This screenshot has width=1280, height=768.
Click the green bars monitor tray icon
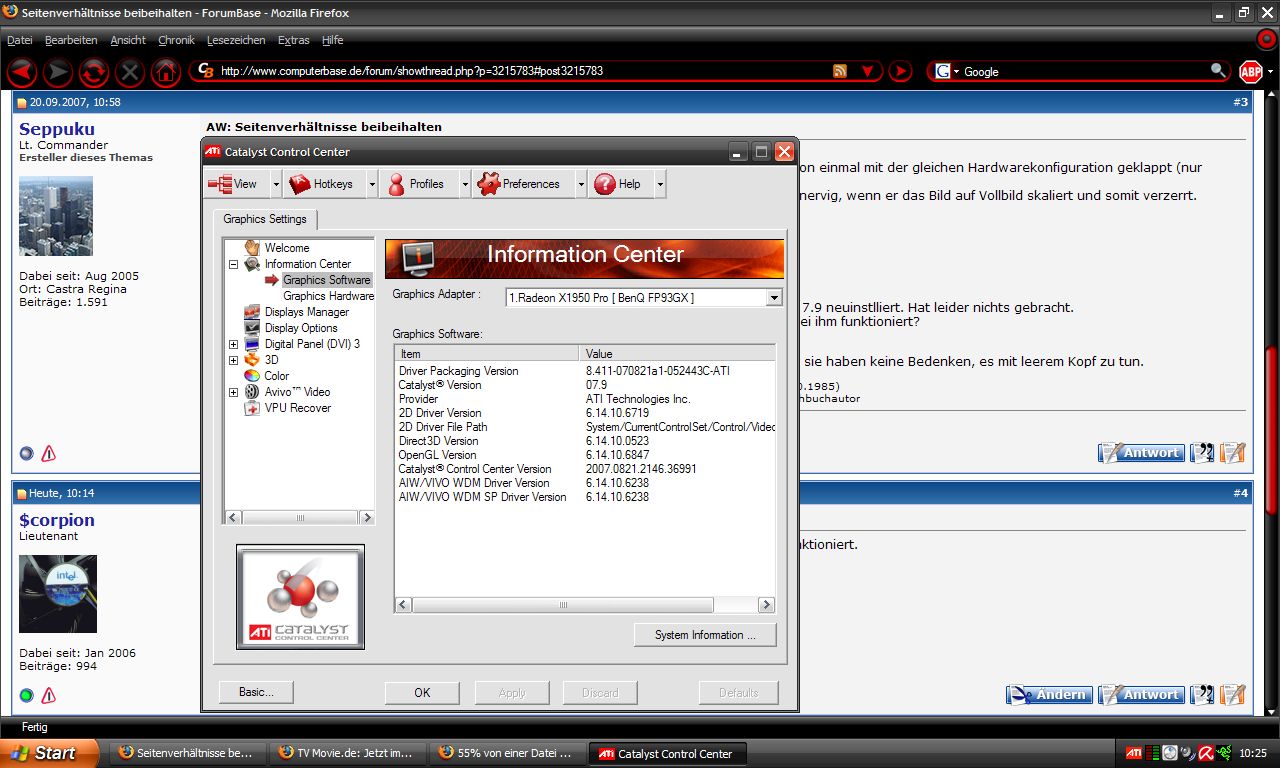tap(1153, 753)
